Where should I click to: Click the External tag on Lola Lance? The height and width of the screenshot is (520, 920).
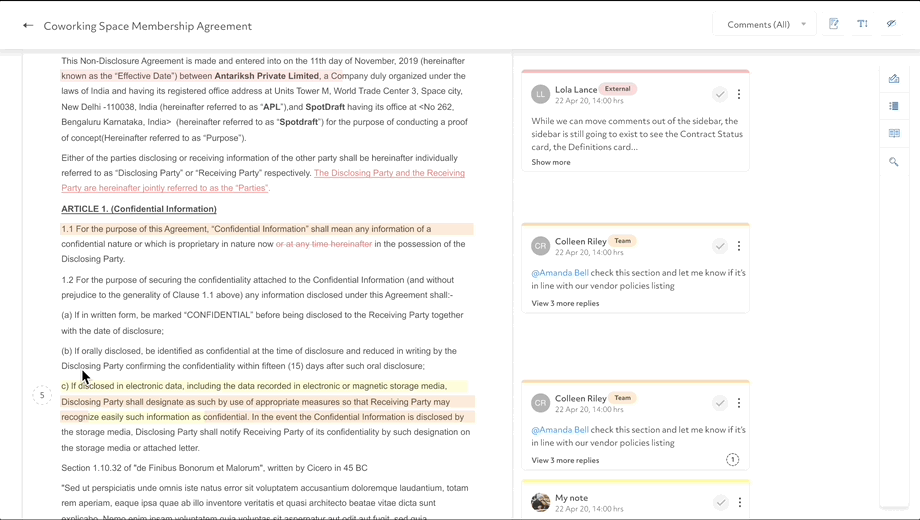(x=618, y=89)
